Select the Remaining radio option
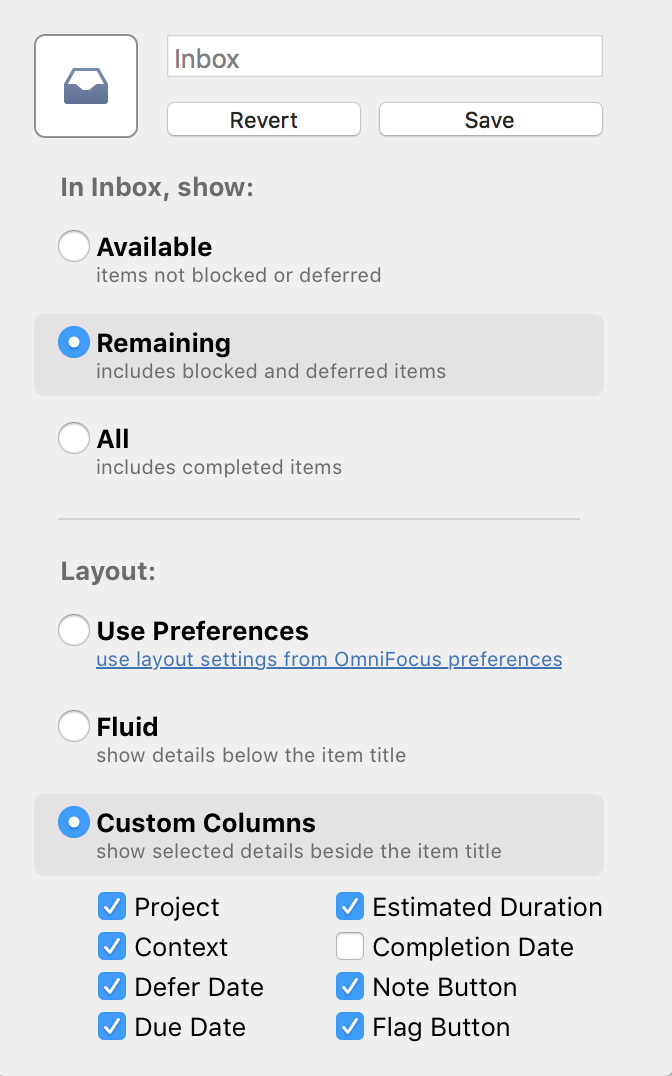 [74, 342]
